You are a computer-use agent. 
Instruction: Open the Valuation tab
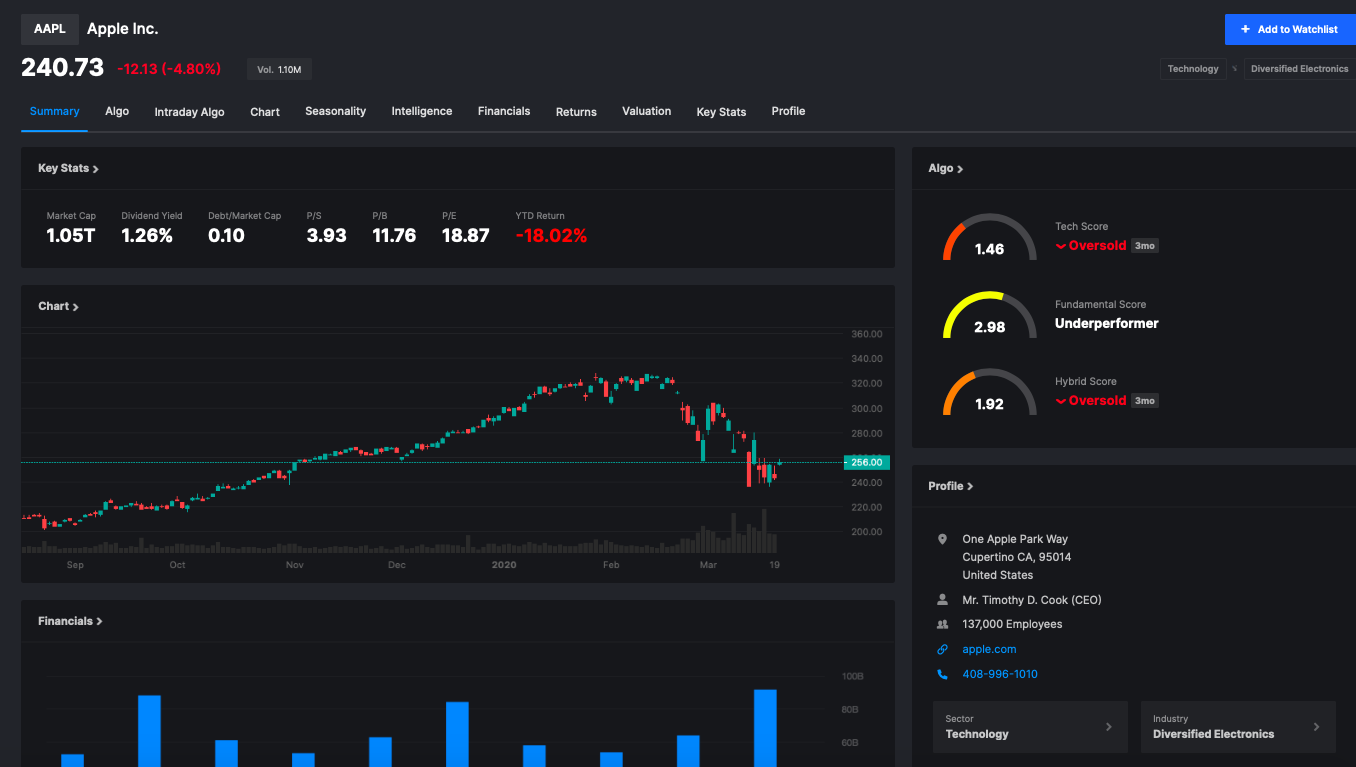(646, 111)
